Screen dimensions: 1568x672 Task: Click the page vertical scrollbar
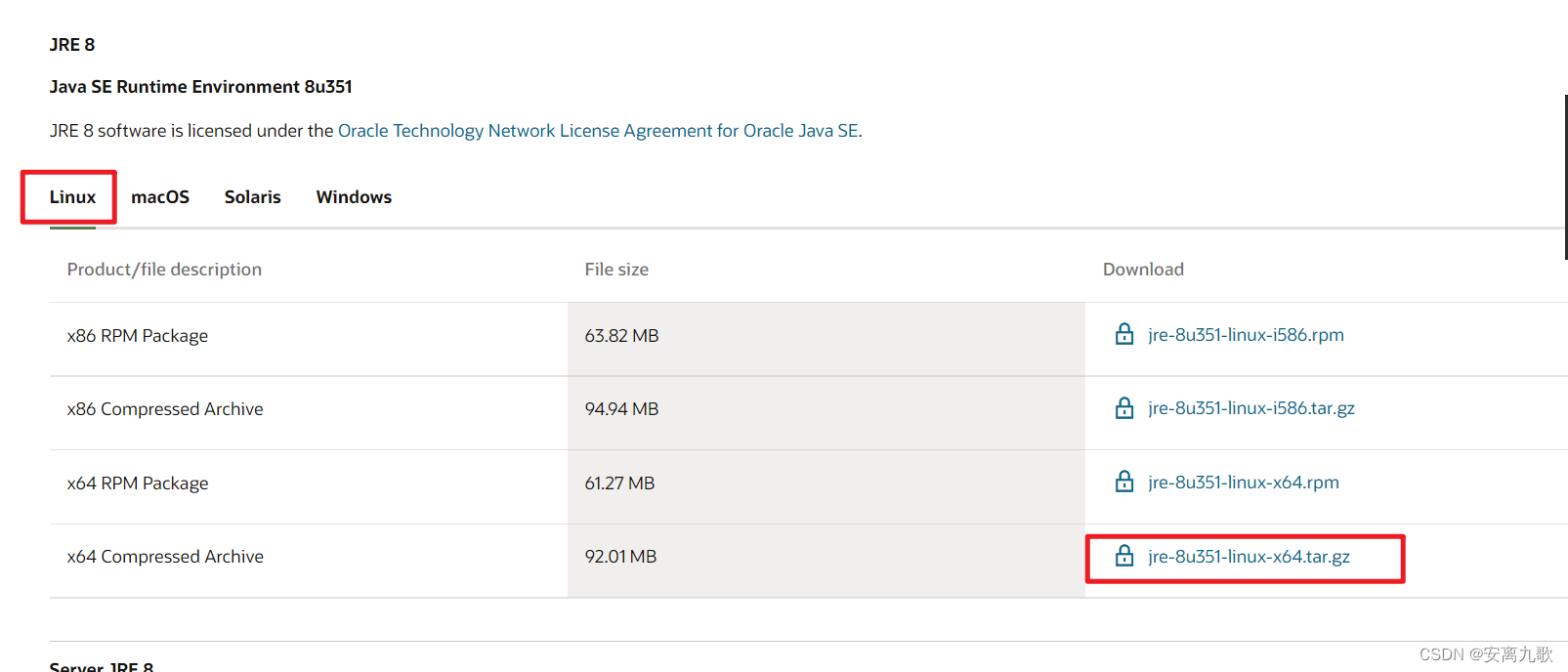[1565, 177]
